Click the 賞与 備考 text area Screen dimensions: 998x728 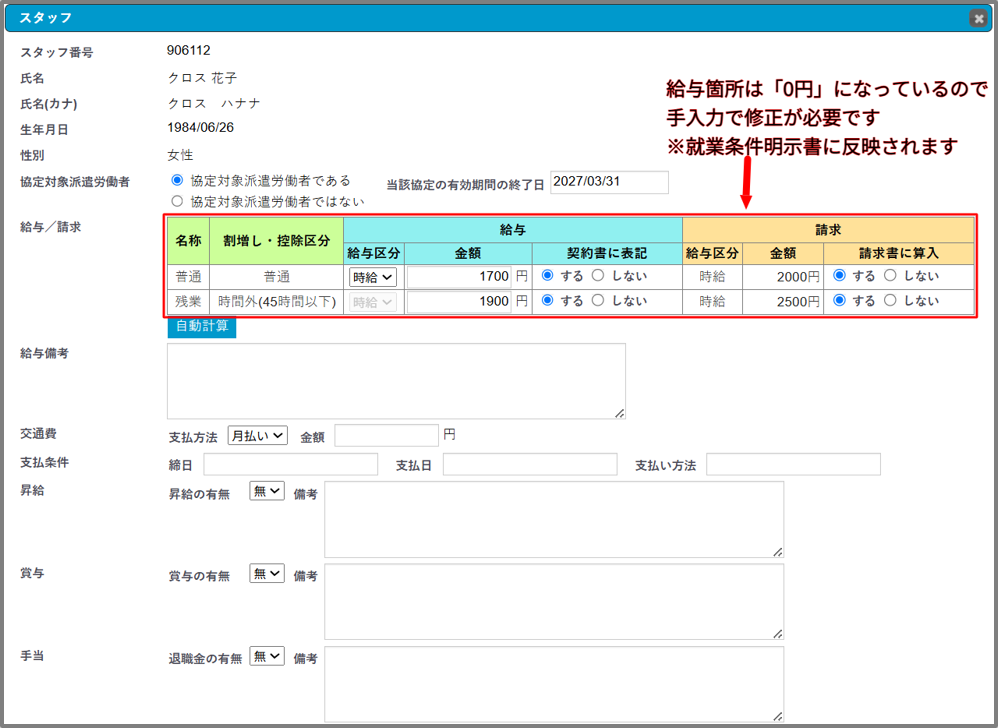pyautogui.click(x=554, y=602)
